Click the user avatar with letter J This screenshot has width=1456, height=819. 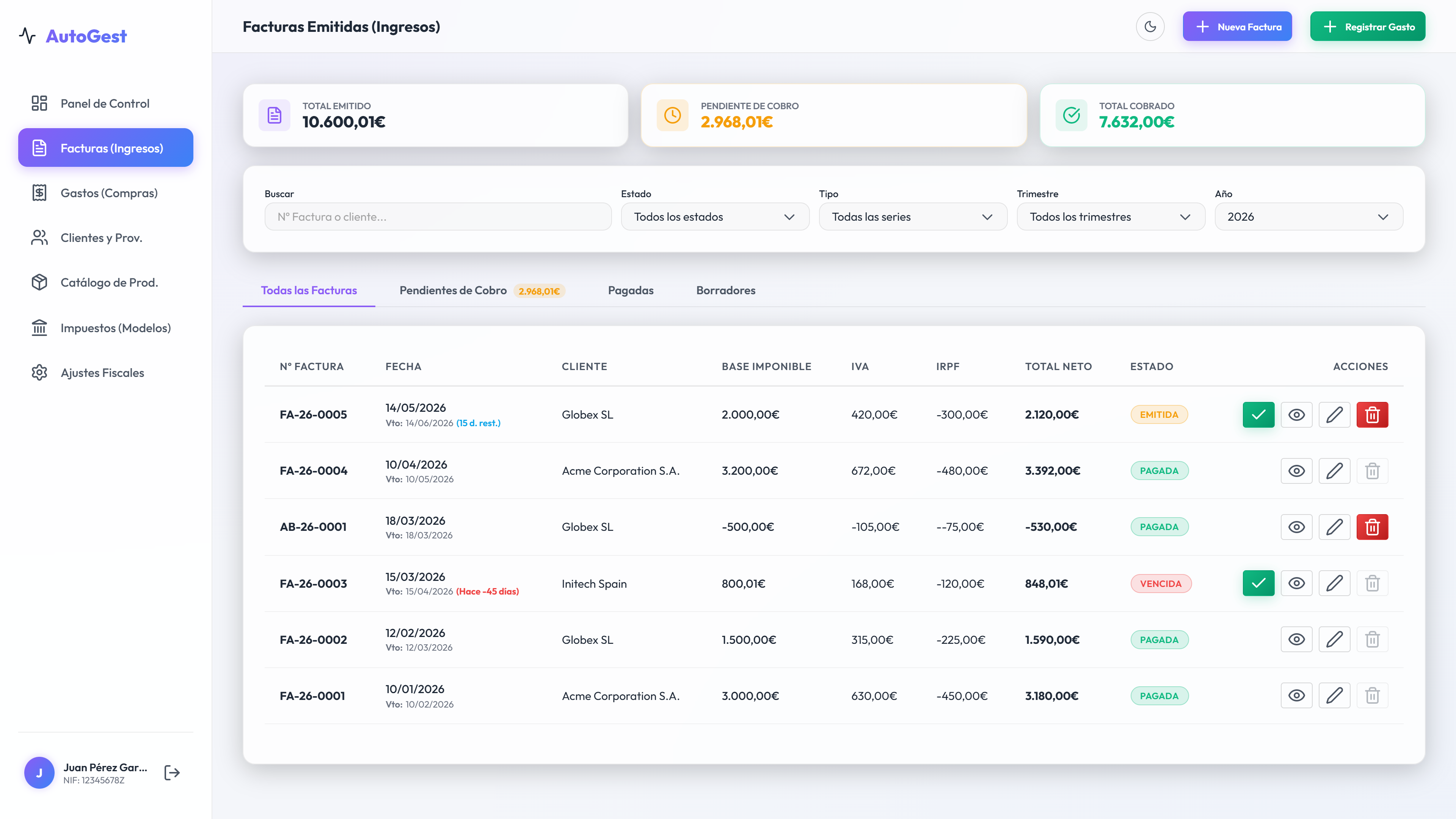point(39,773)
